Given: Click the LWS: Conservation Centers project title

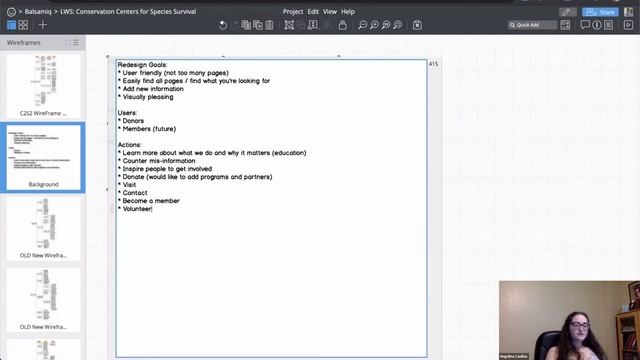Looking at the screenshot, I should pos(128,11).
